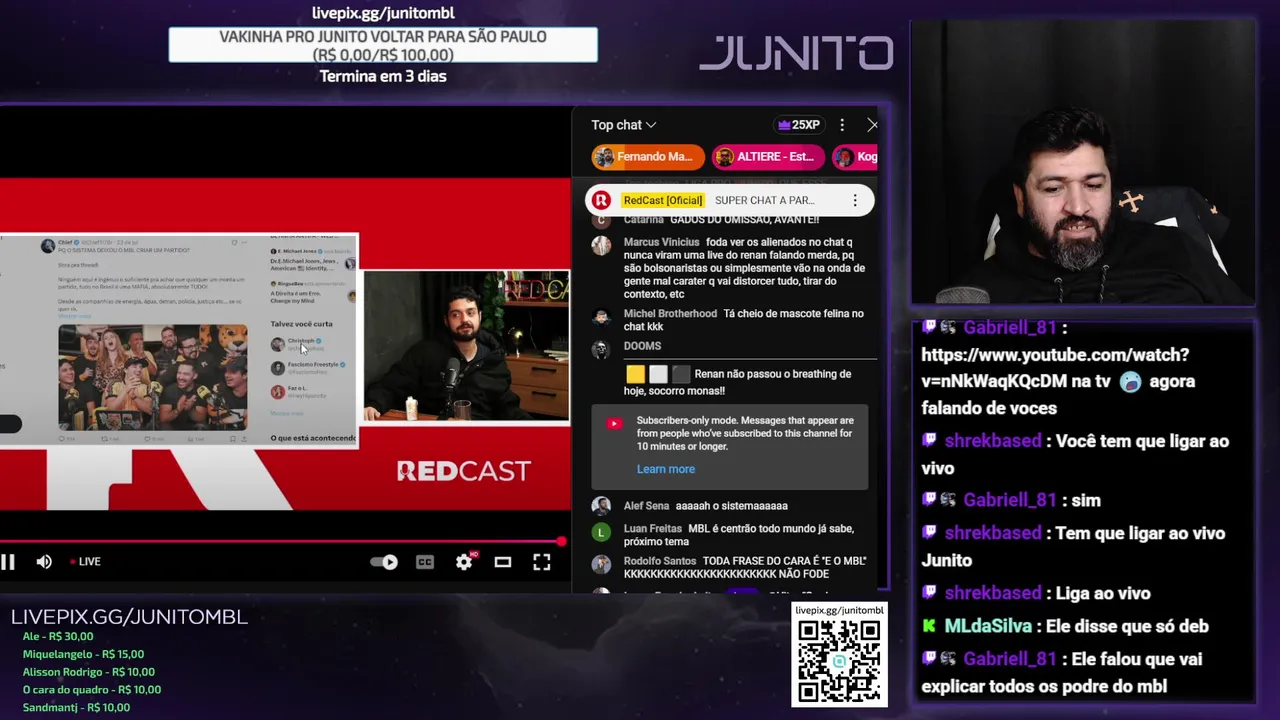This screenshot has height=720, width=1280.
Task: Click the Luan Freitas username in chat
Action: point(652,529)
